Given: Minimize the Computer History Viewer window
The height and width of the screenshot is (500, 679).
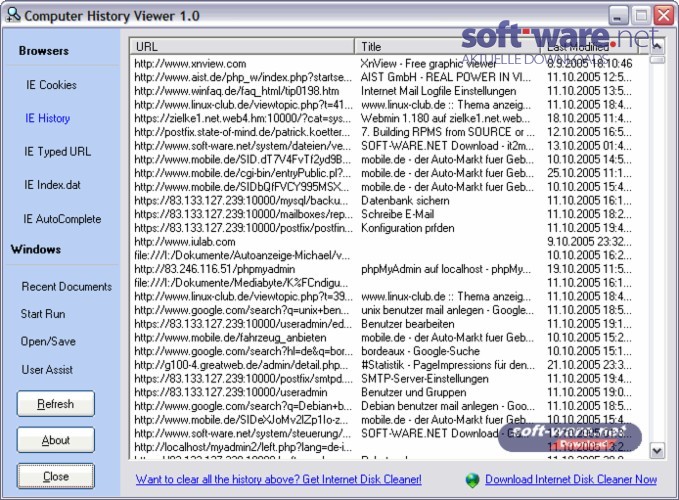Looking at the screenshot, I should click(x=618, y=16).
